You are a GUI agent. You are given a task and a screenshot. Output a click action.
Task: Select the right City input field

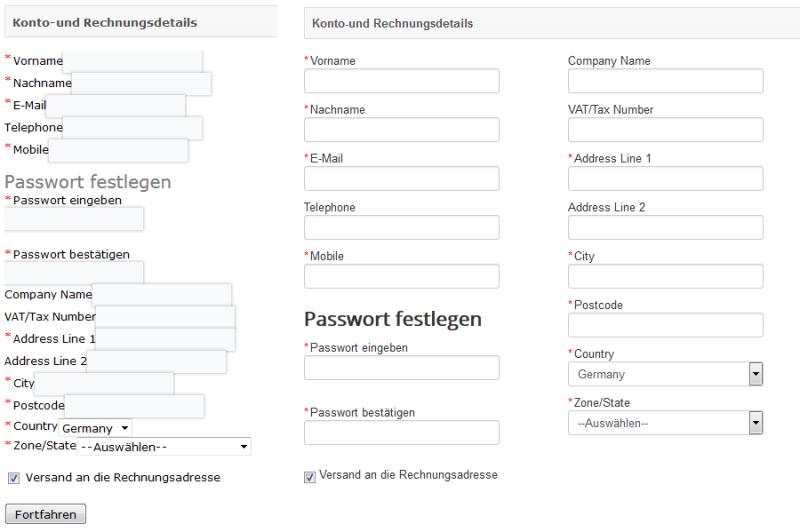click(x=665, y=276)
